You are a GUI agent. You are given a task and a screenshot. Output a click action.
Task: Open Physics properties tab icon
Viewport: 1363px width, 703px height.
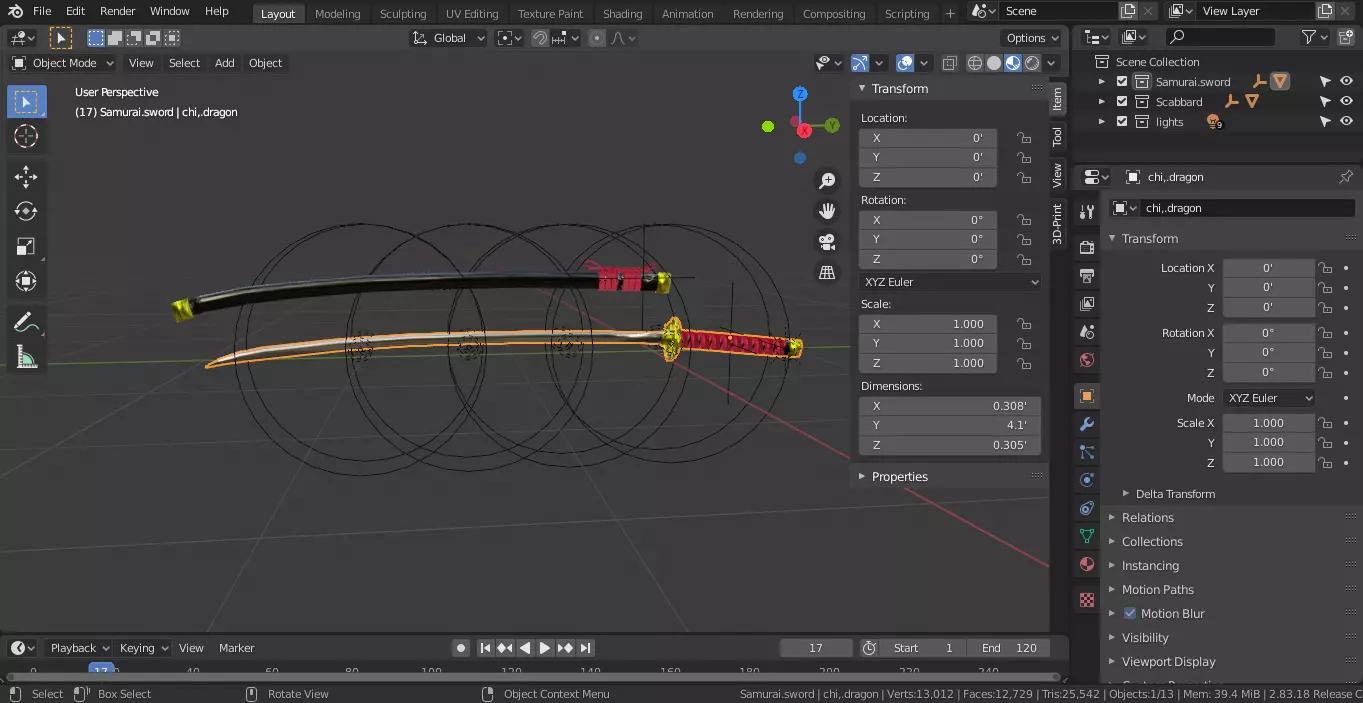pos(1087,480)
